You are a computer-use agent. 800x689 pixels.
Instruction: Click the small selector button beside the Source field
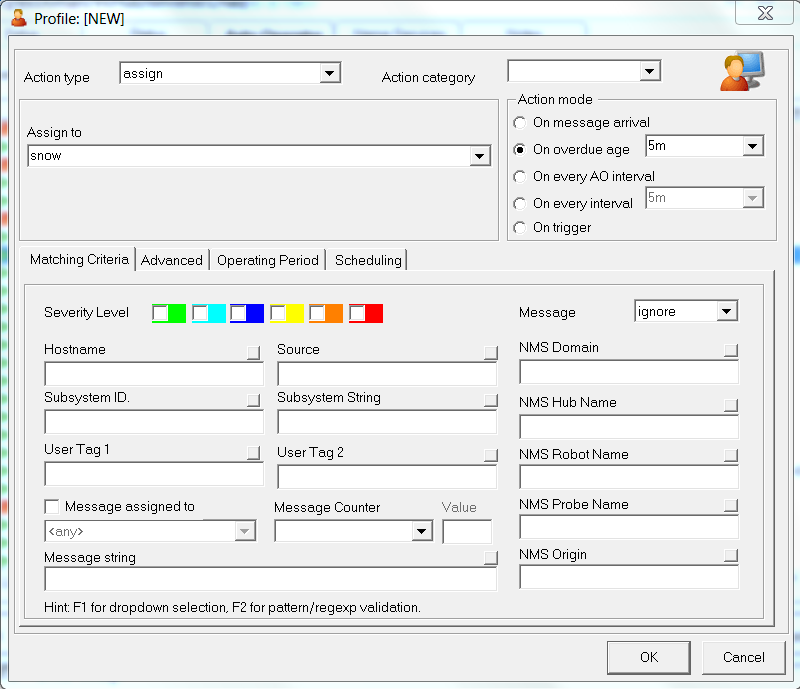489,352
